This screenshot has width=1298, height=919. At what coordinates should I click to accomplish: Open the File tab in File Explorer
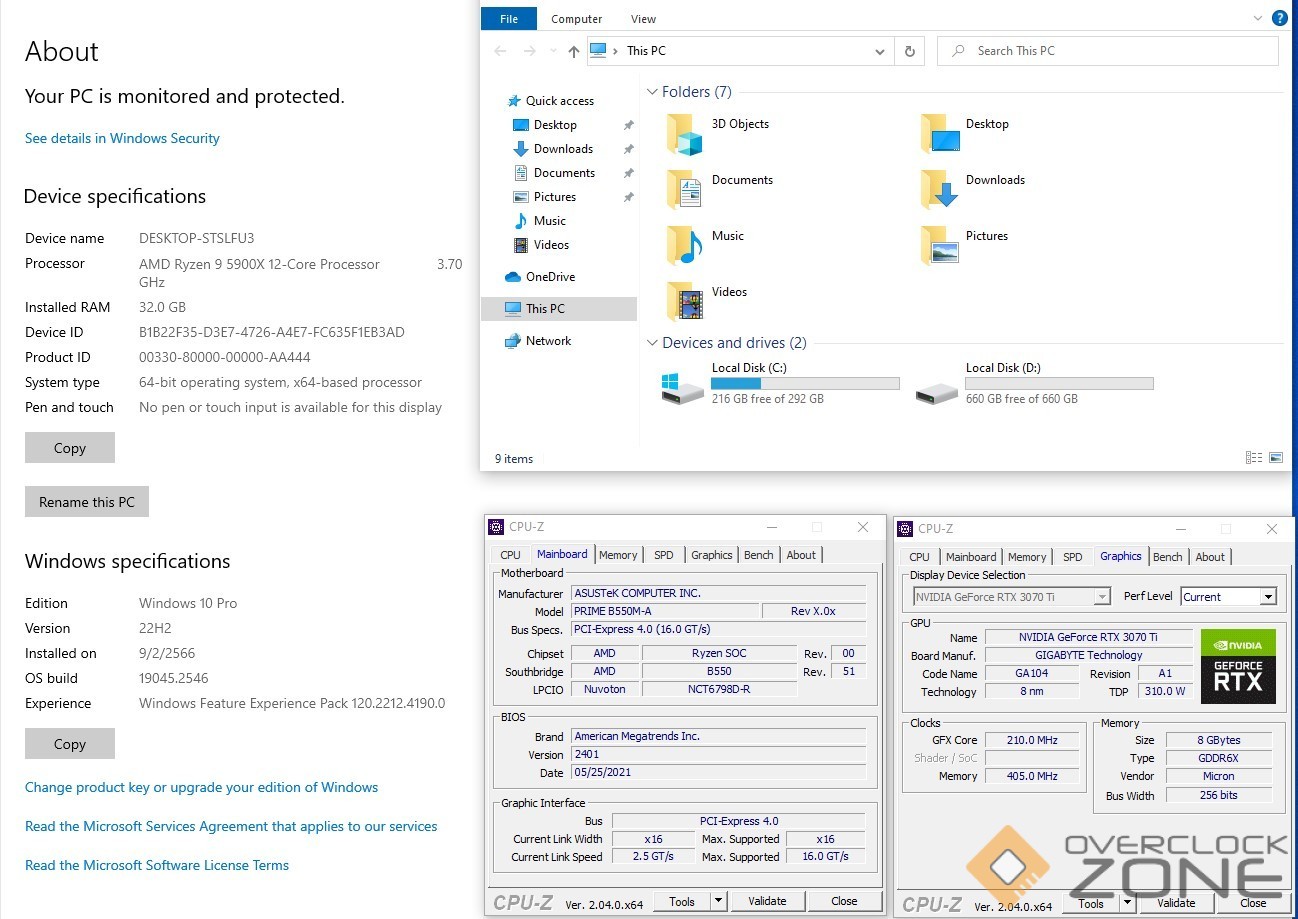509,19
